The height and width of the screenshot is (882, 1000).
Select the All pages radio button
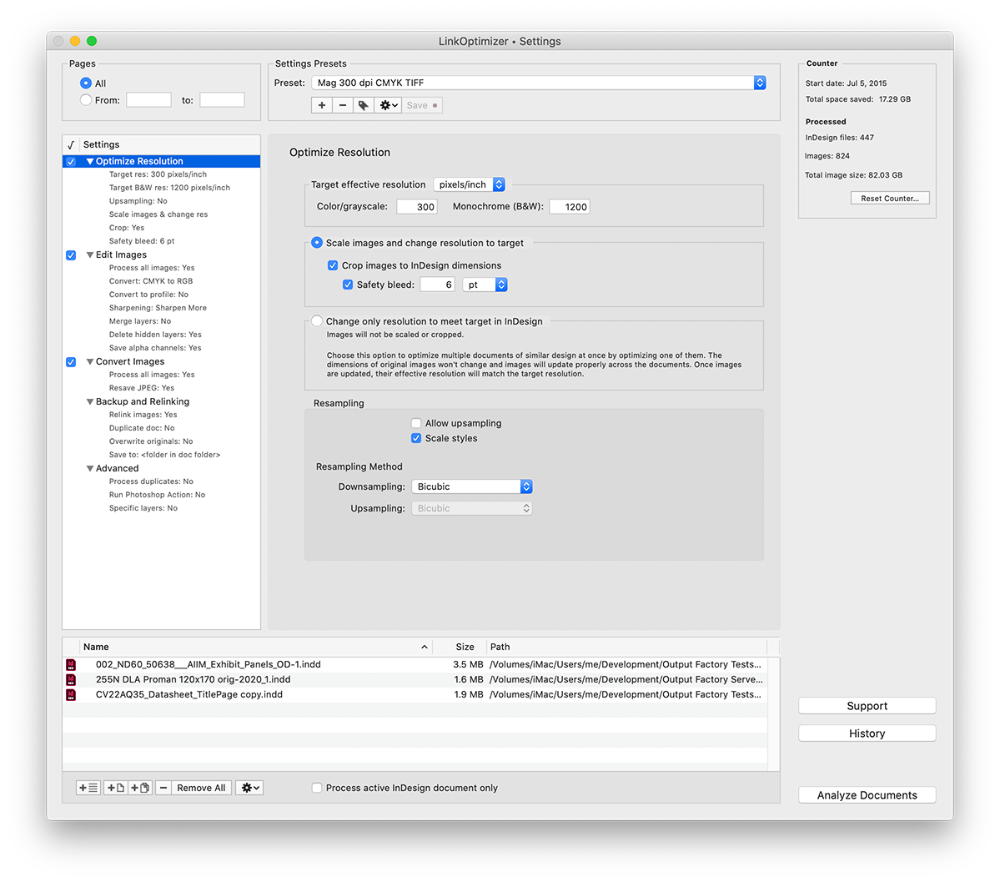[x=85, y=83]
